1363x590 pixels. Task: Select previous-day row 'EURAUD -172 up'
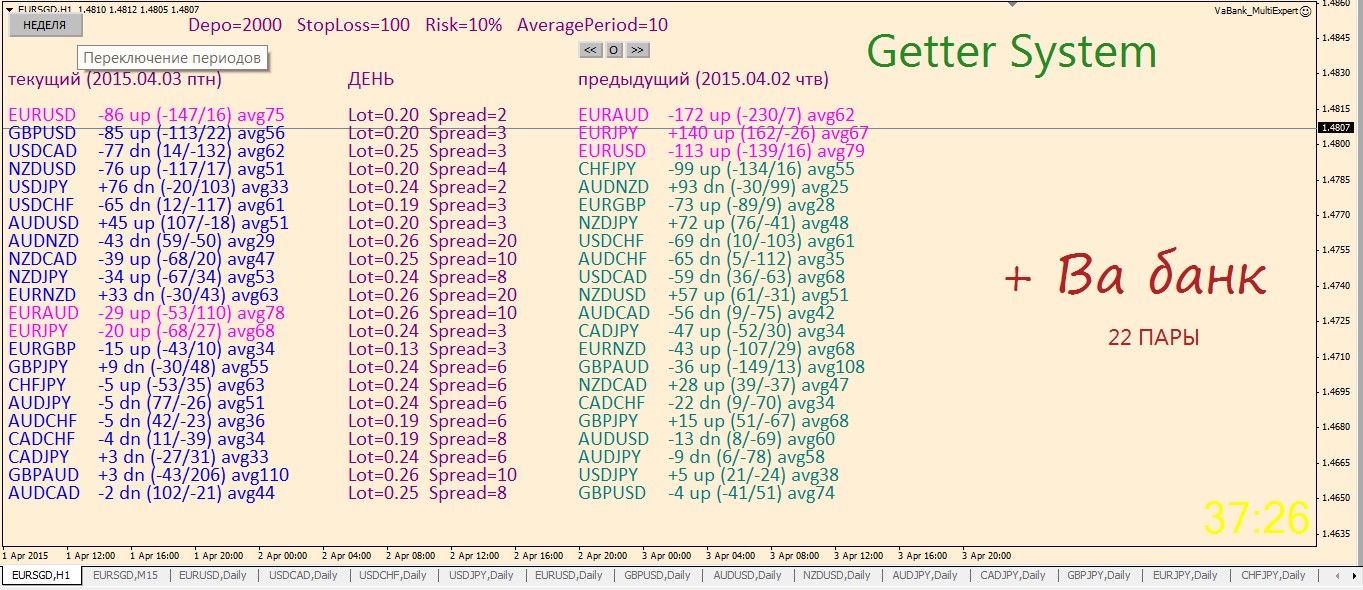716,115
